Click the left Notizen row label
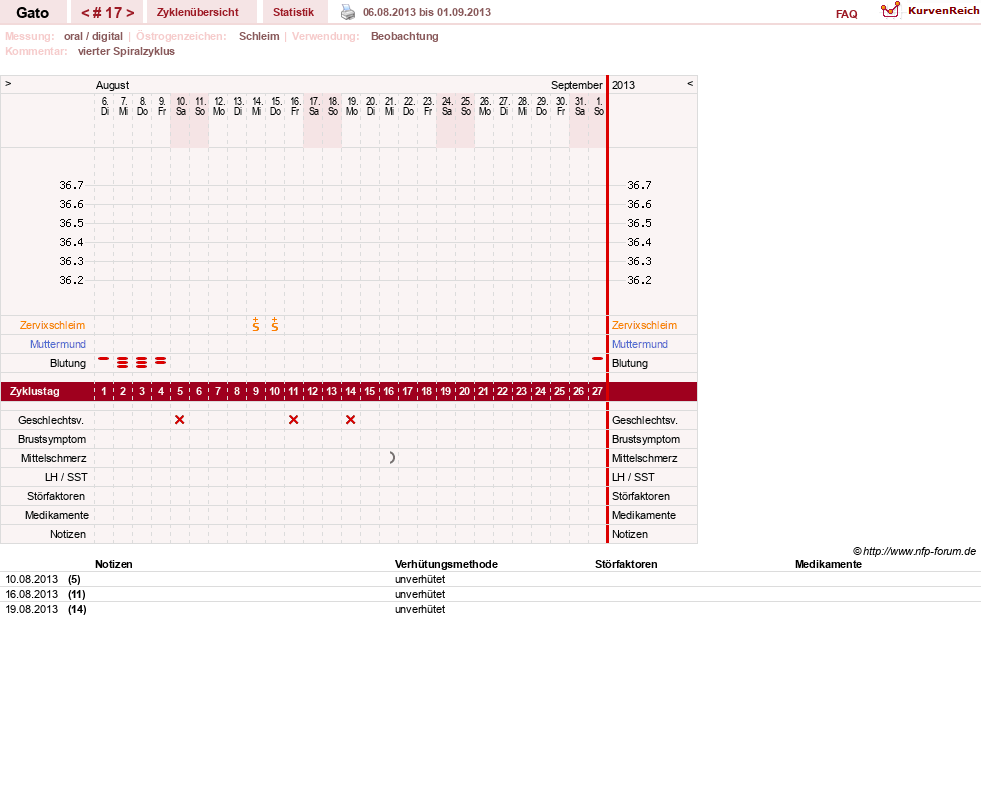 tap(68, 534)
